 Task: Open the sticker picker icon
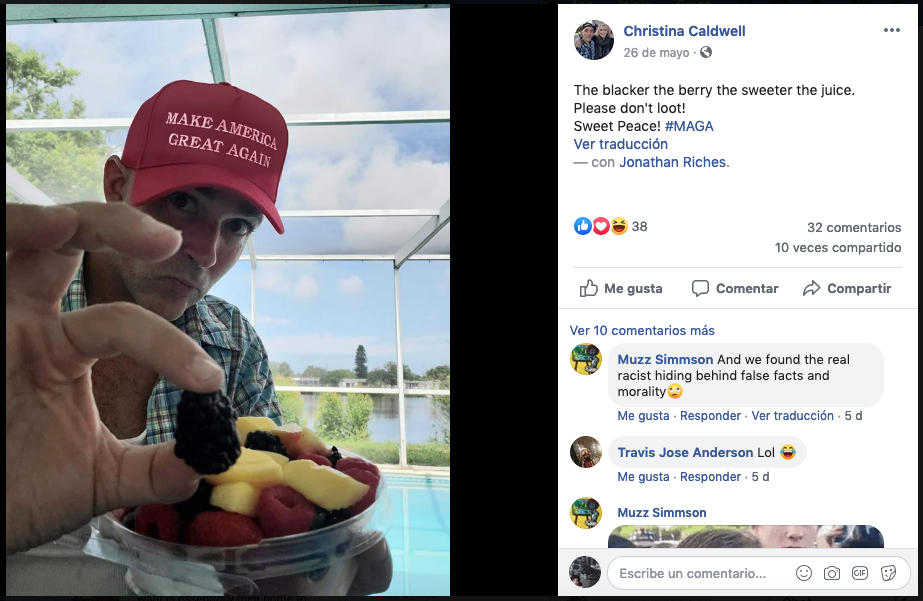888,573
